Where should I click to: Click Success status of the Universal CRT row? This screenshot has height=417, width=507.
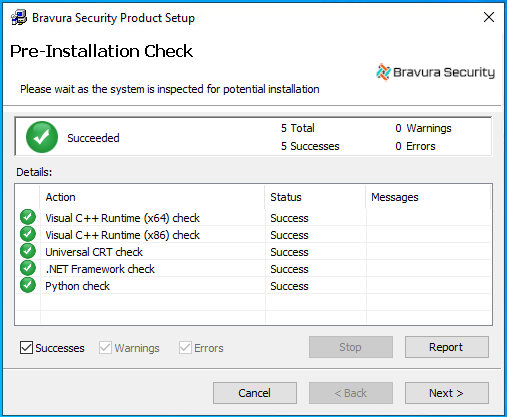tap(289, 252)
